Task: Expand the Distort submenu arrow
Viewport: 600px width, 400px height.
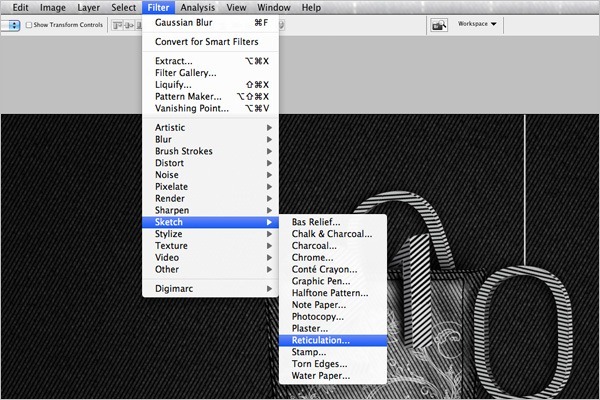Action: click(269, 163)
